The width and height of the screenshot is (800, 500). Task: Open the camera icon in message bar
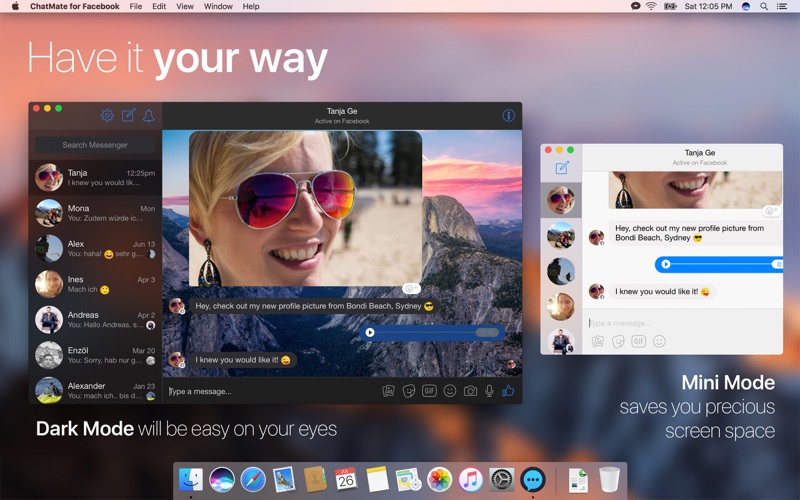coord(470,391)
